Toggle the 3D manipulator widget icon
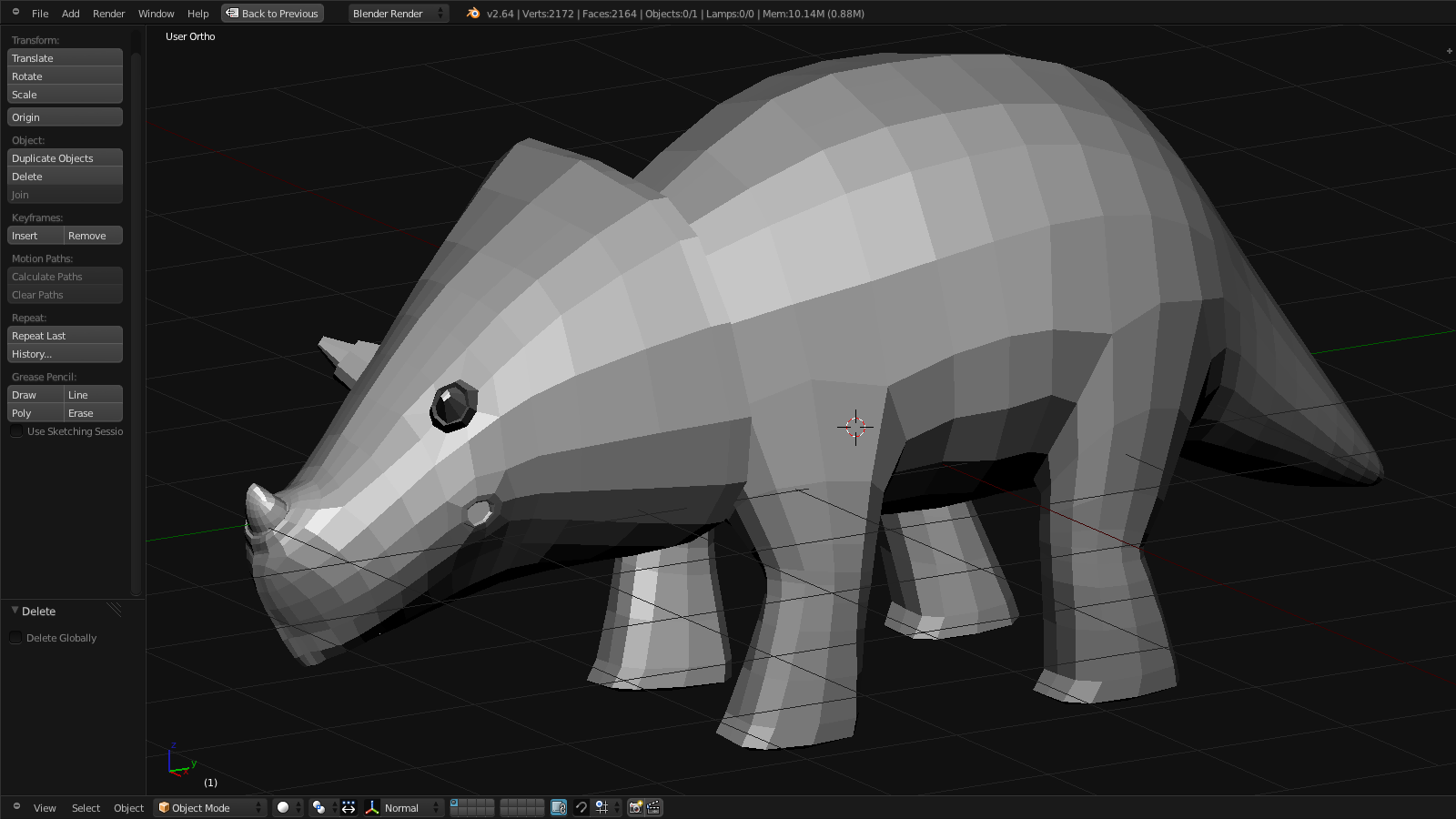The width and height of the screenshot is (1456, 819). [x=349, y=808]
